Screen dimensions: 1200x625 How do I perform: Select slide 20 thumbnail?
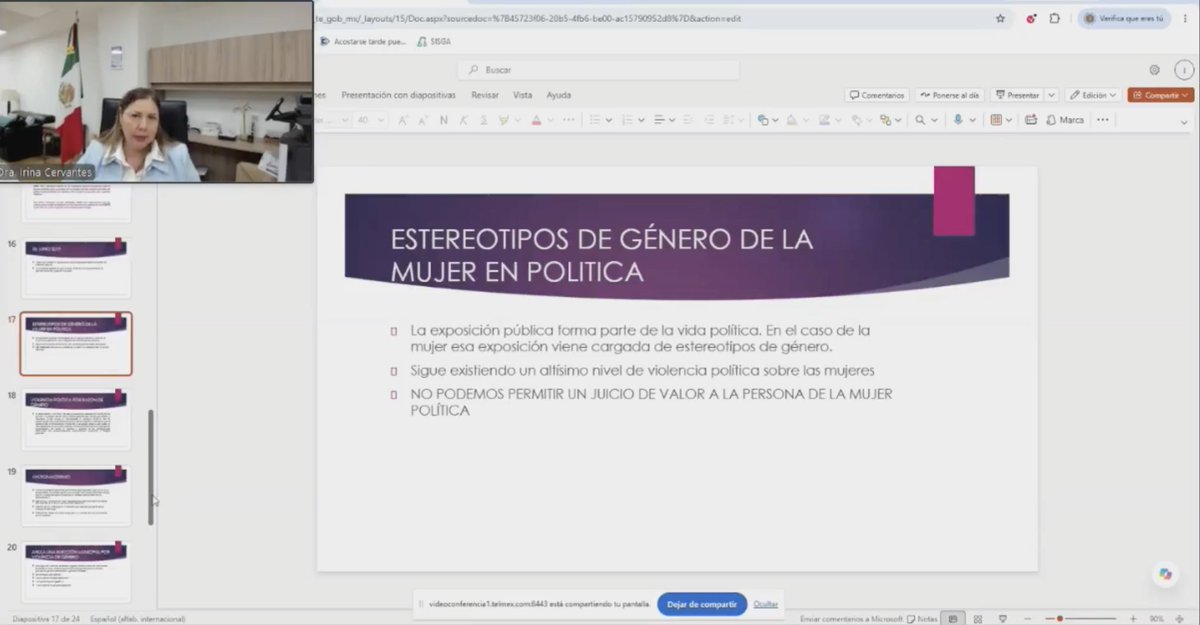coord(76,572)
